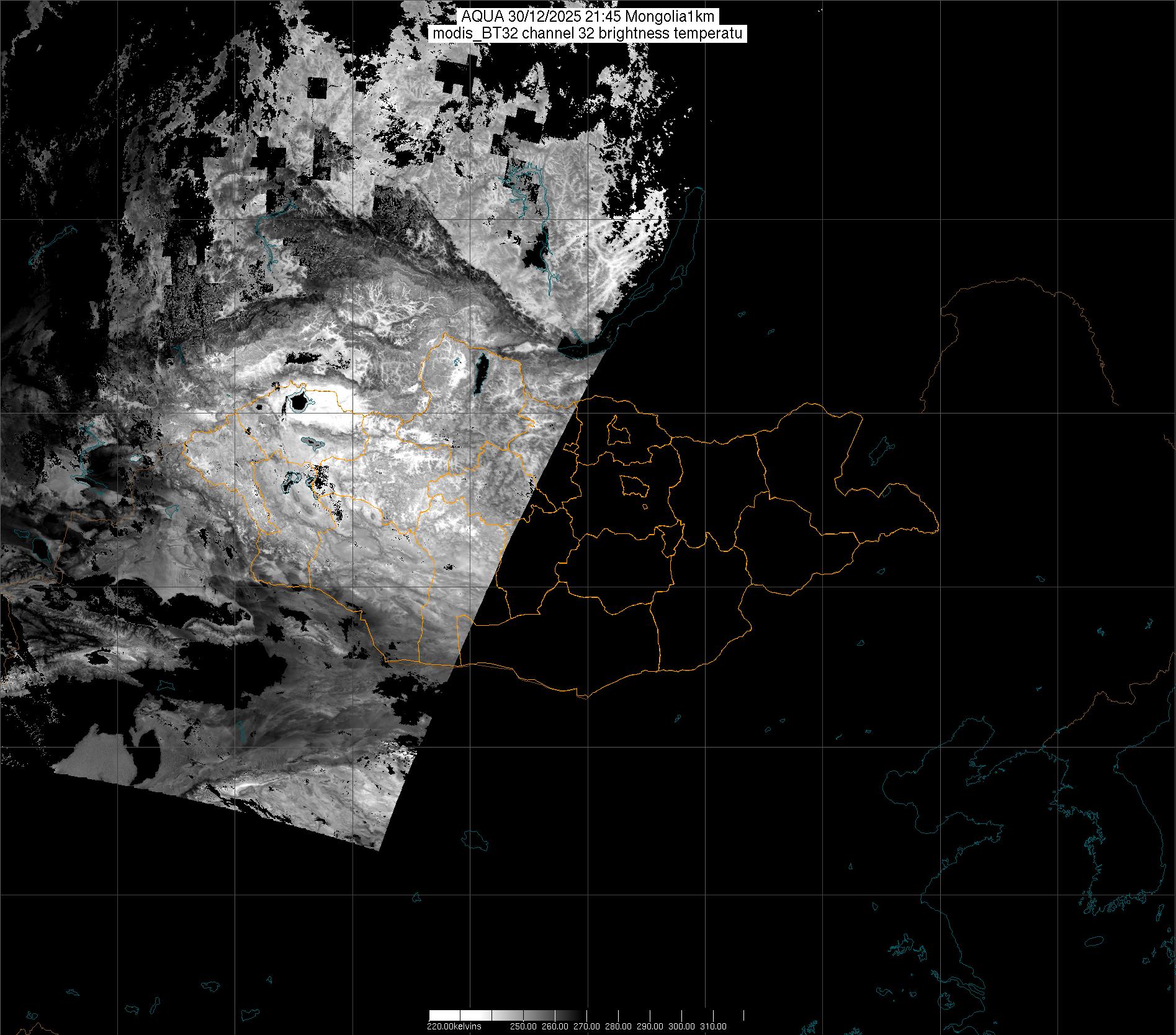Click the 290.00 colorbar tick label
Viewport: 1176px width, 1035px height.
[650, 1026]
